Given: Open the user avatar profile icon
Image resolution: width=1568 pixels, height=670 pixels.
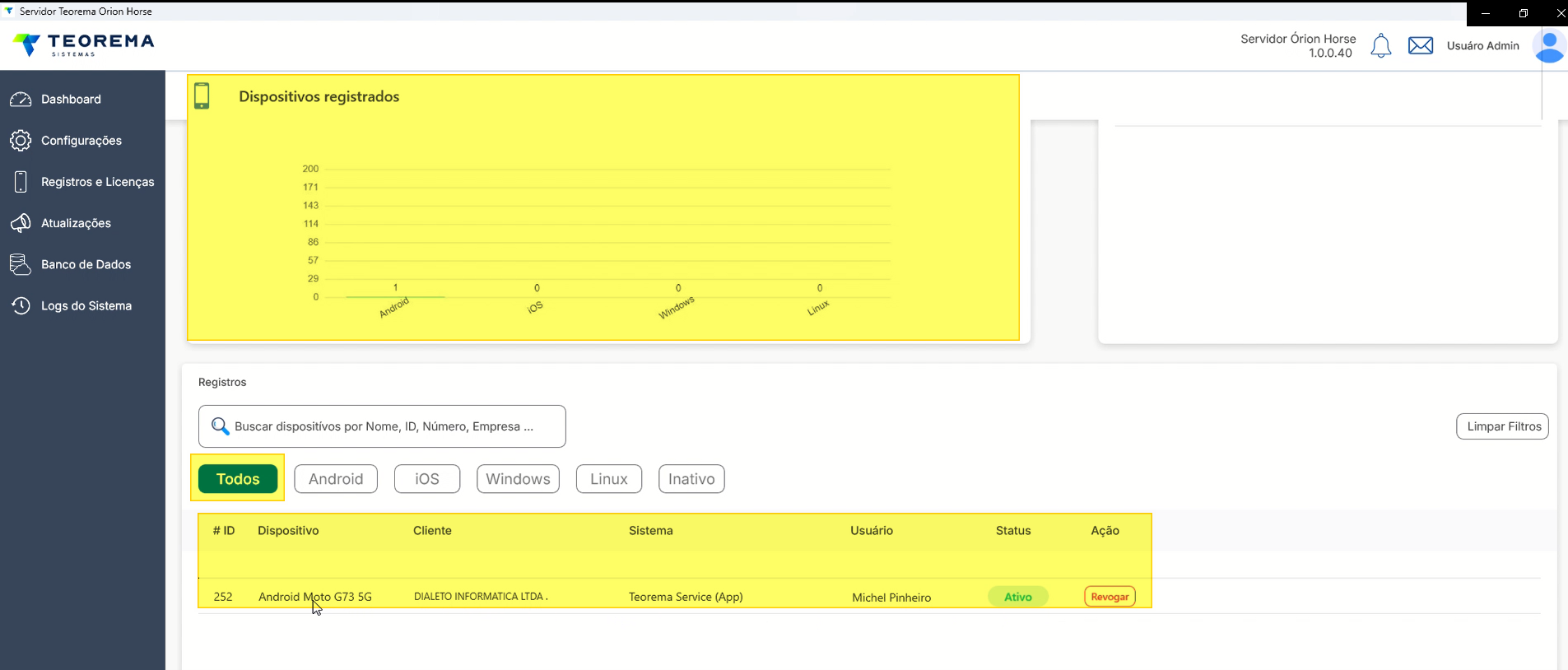Looking at the screenshot, I should [x=1549, y=47].
